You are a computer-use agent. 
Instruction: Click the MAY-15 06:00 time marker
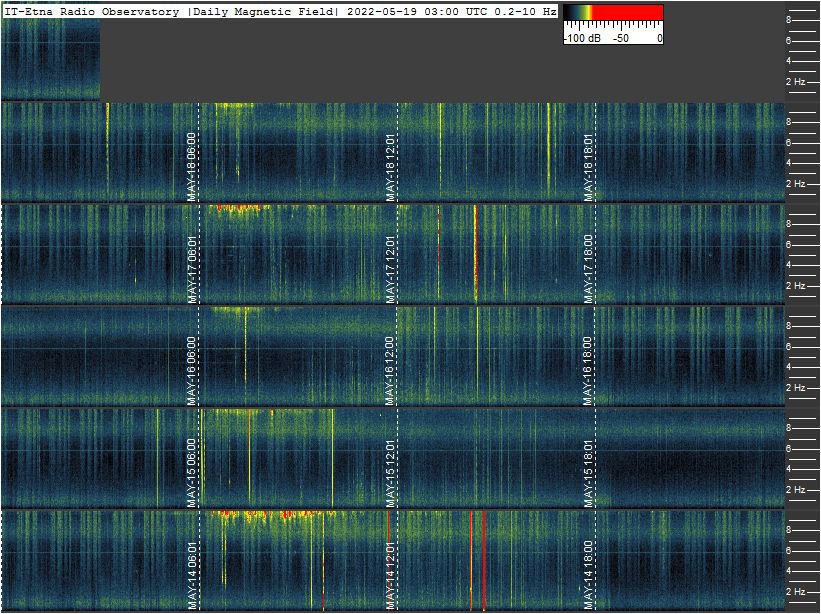[191, 473]
